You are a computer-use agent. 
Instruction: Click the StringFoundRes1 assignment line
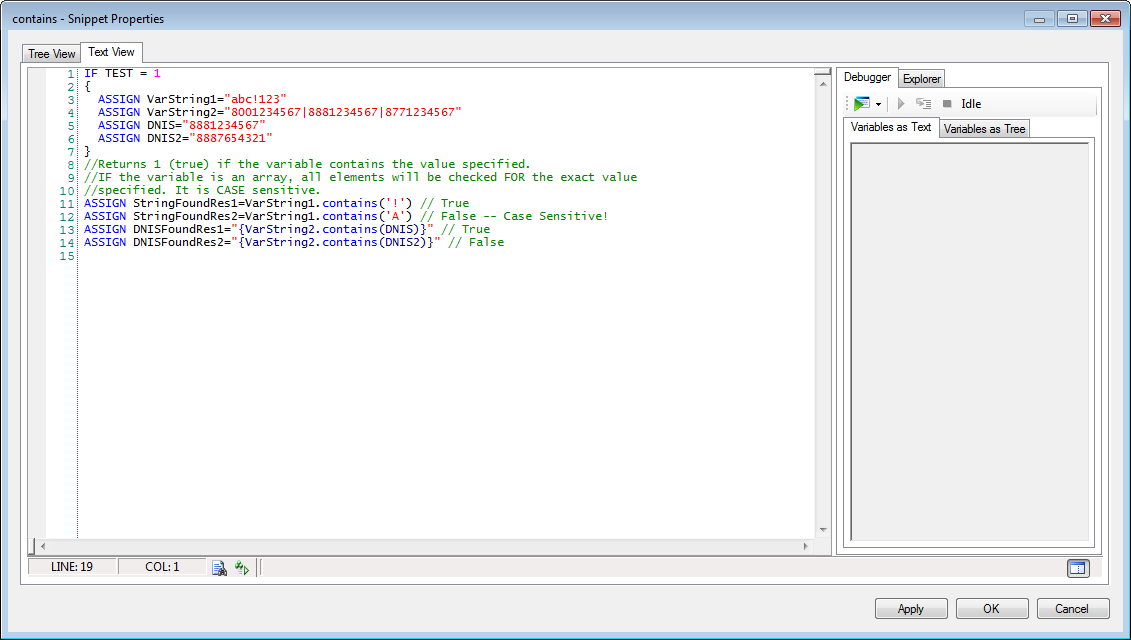pos(276,203)
